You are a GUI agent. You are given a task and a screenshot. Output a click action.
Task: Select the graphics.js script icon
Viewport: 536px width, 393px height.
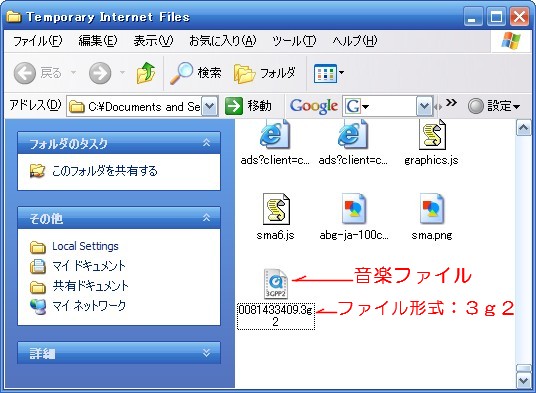pyautogui.click(x=432, y=135)
